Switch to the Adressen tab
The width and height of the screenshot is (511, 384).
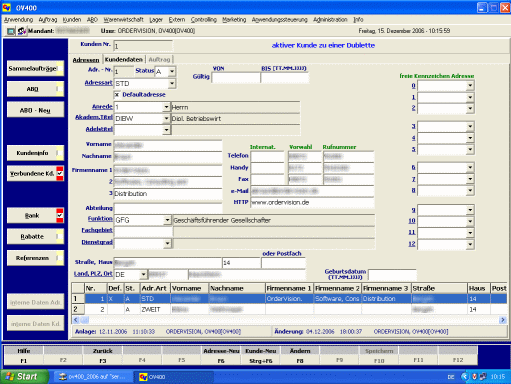(86, 60)
